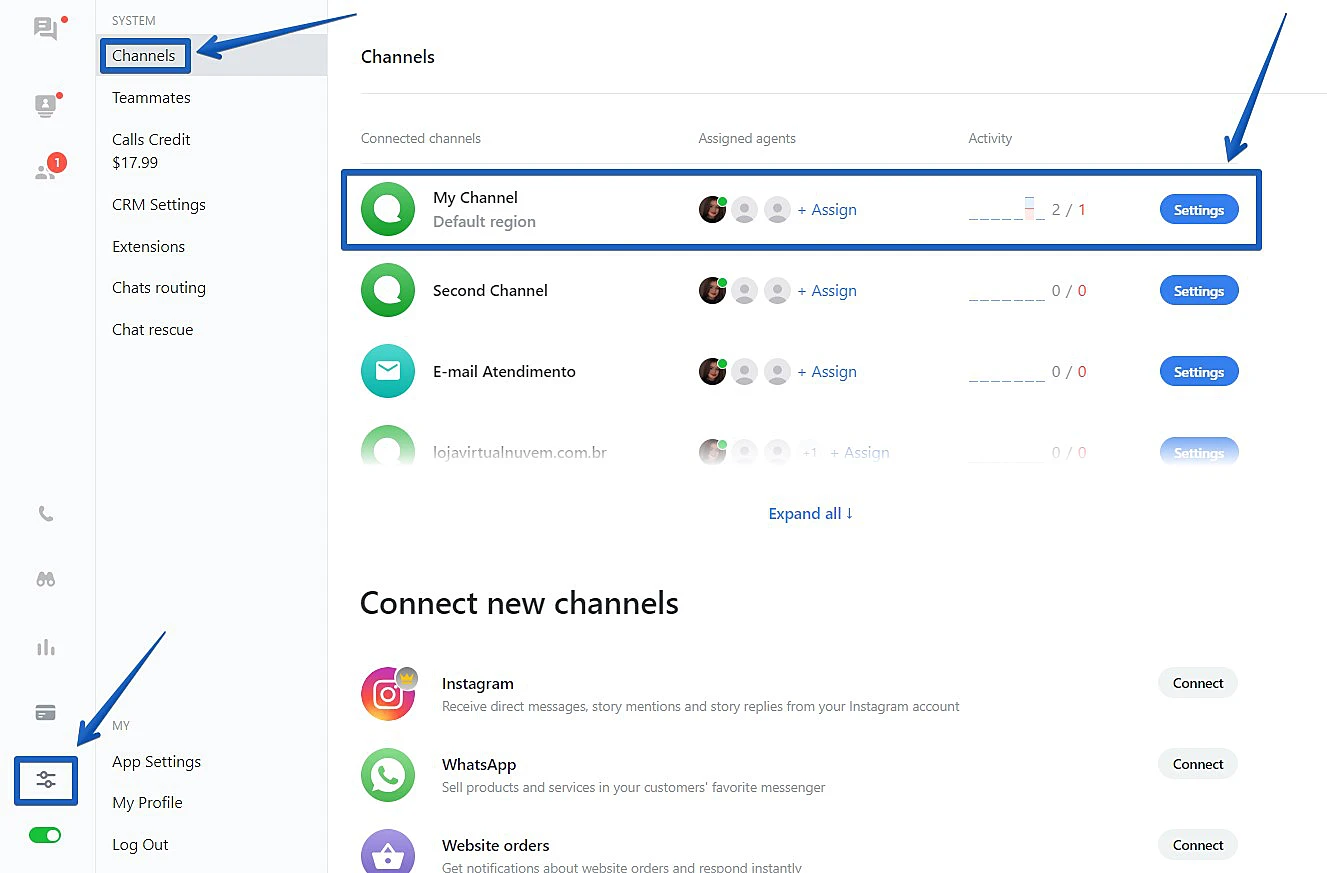Click the billing card icon

point(46,713)
